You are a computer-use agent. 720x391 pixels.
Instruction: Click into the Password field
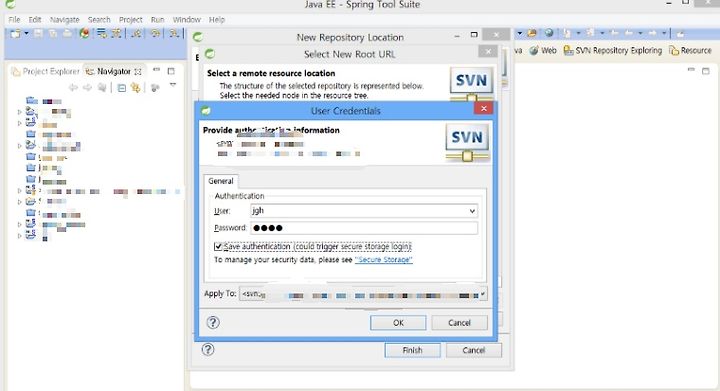(x=364, y=228)
